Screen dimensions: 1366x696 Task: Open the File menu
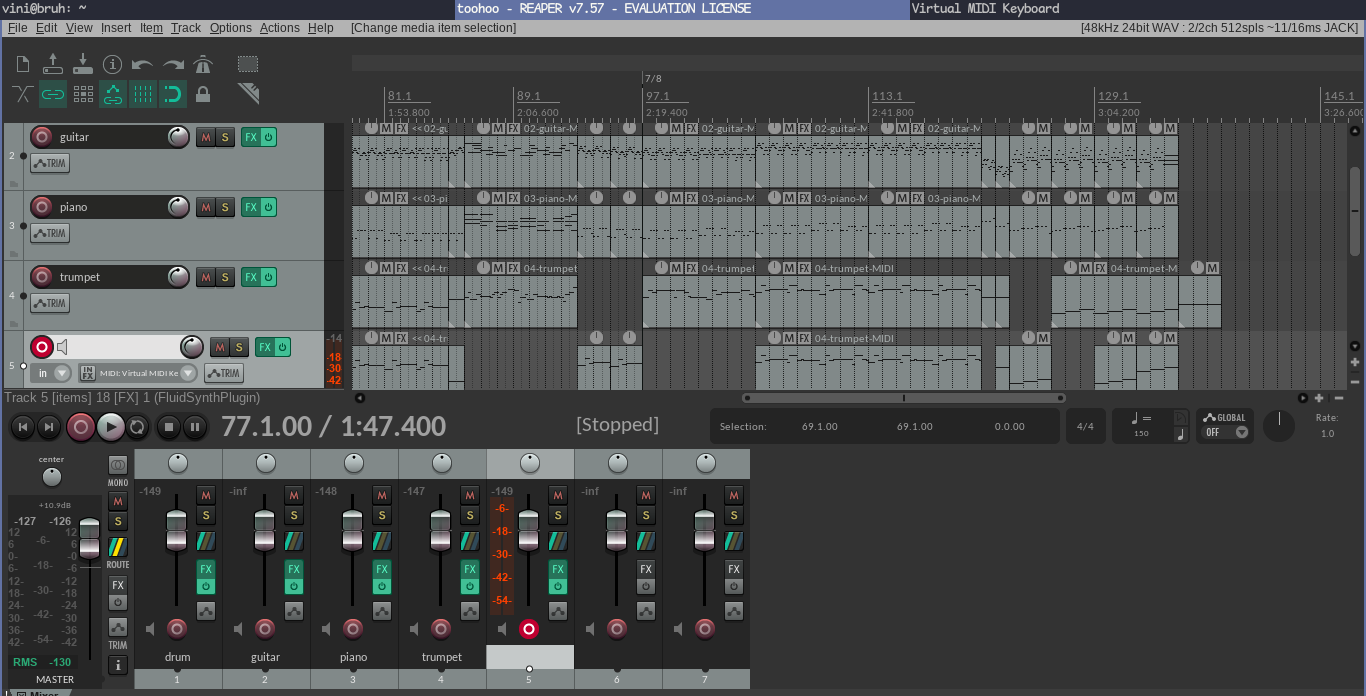click(x=18, y=28)
